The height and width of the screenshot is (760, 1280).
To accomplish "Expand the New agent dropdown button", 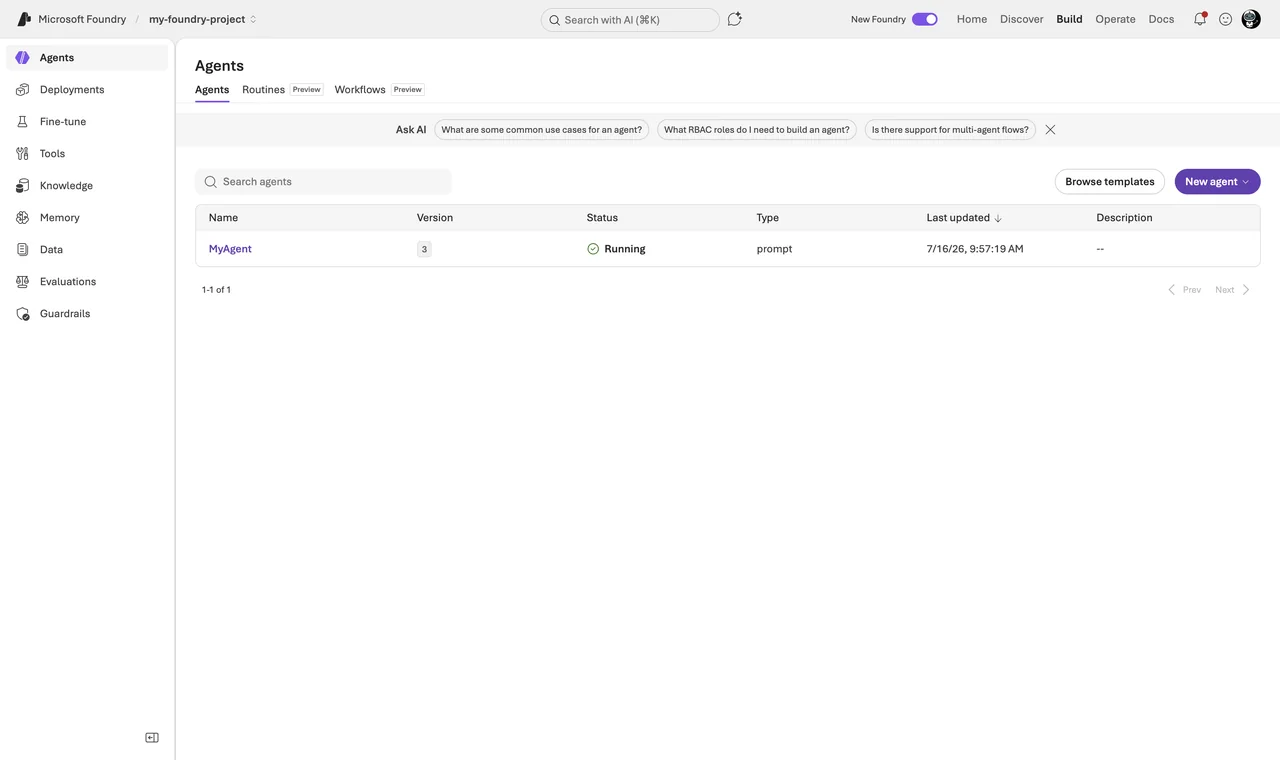I will (1217, 182).
